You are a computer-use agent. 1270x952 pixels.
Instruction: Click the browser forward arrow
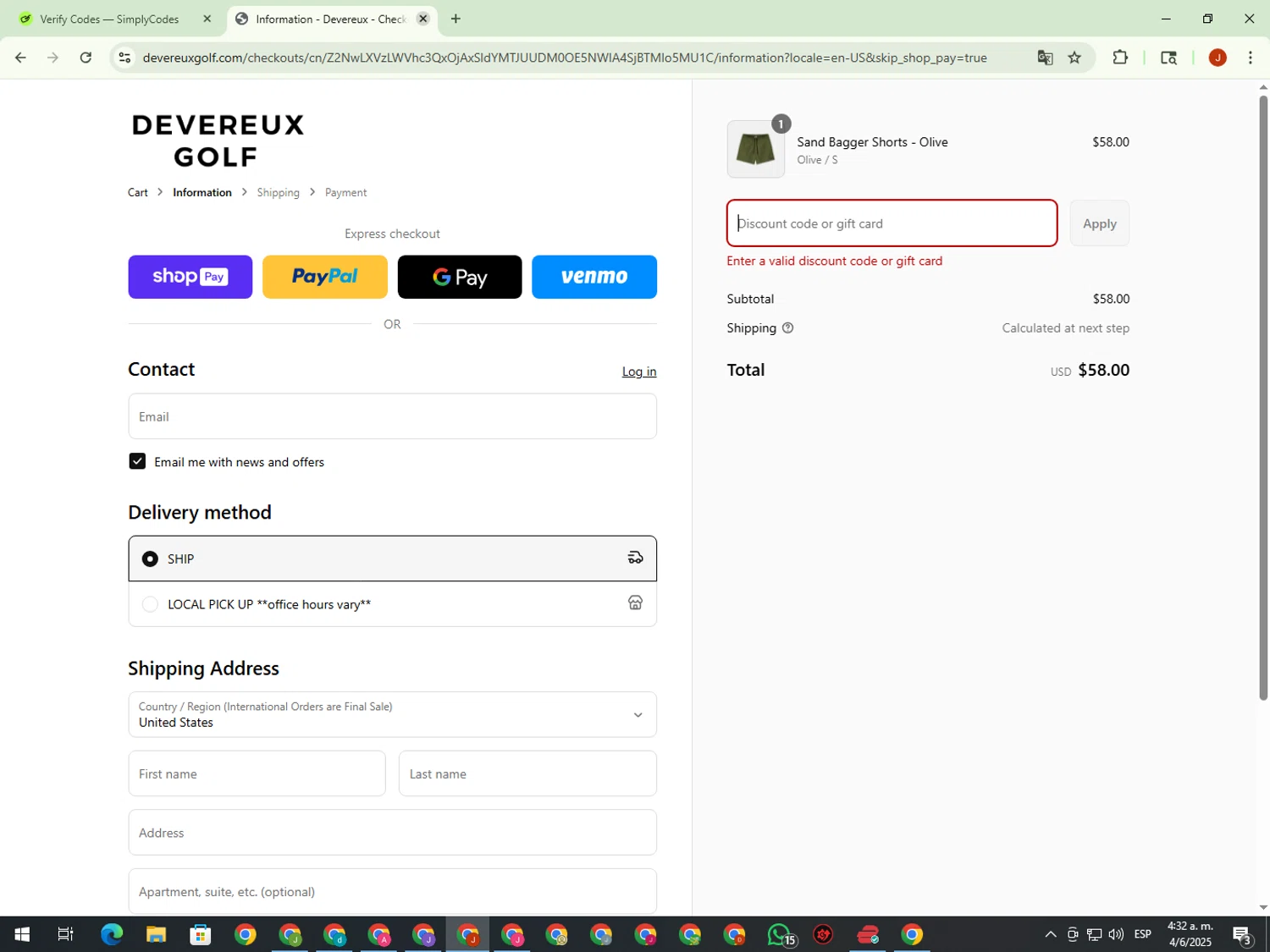(x=52, y=58)
